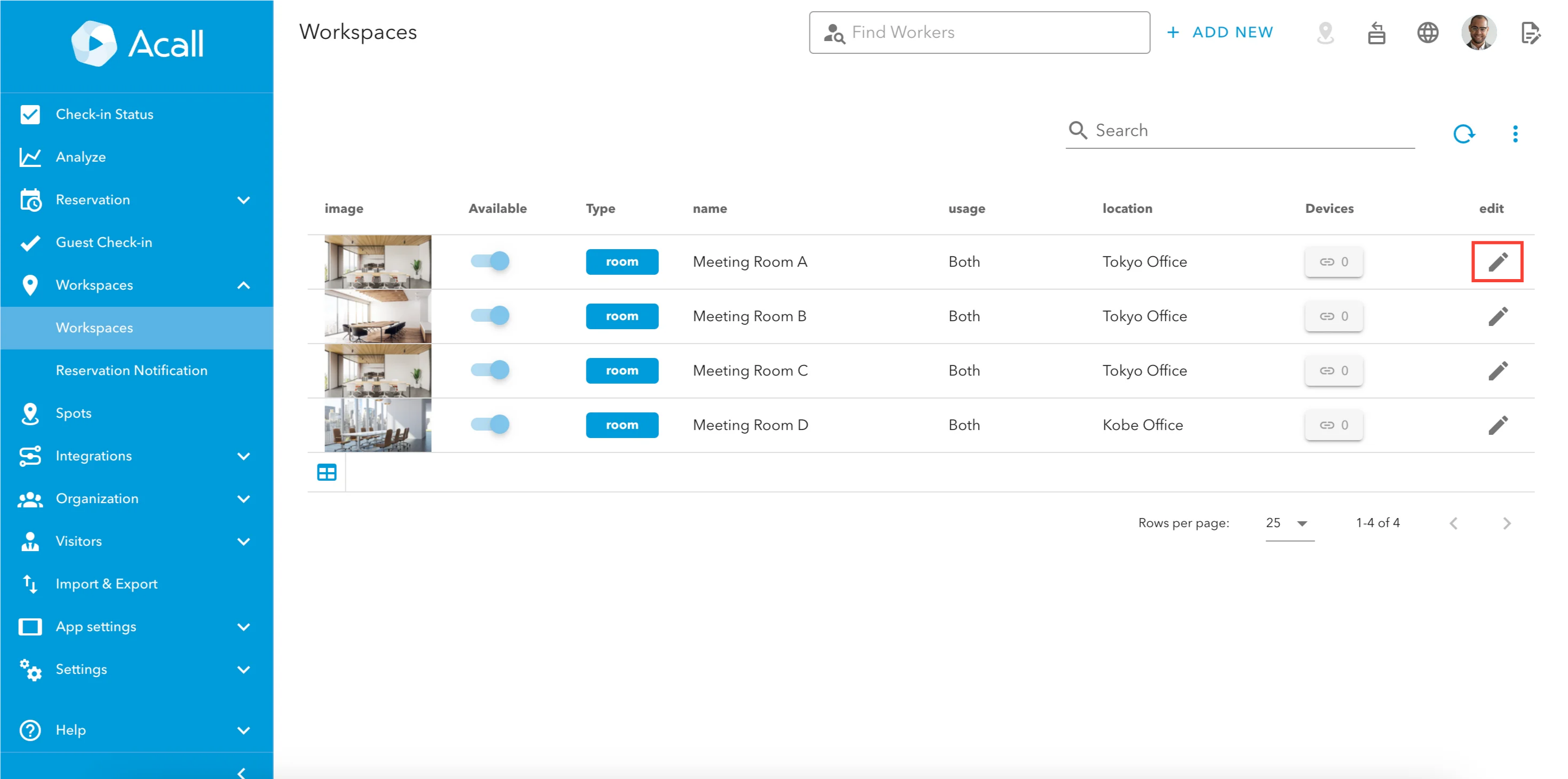The image size is (1568, 779).
Task: Collapse the Workspaces menu chevron
Action: click(243, 285)
